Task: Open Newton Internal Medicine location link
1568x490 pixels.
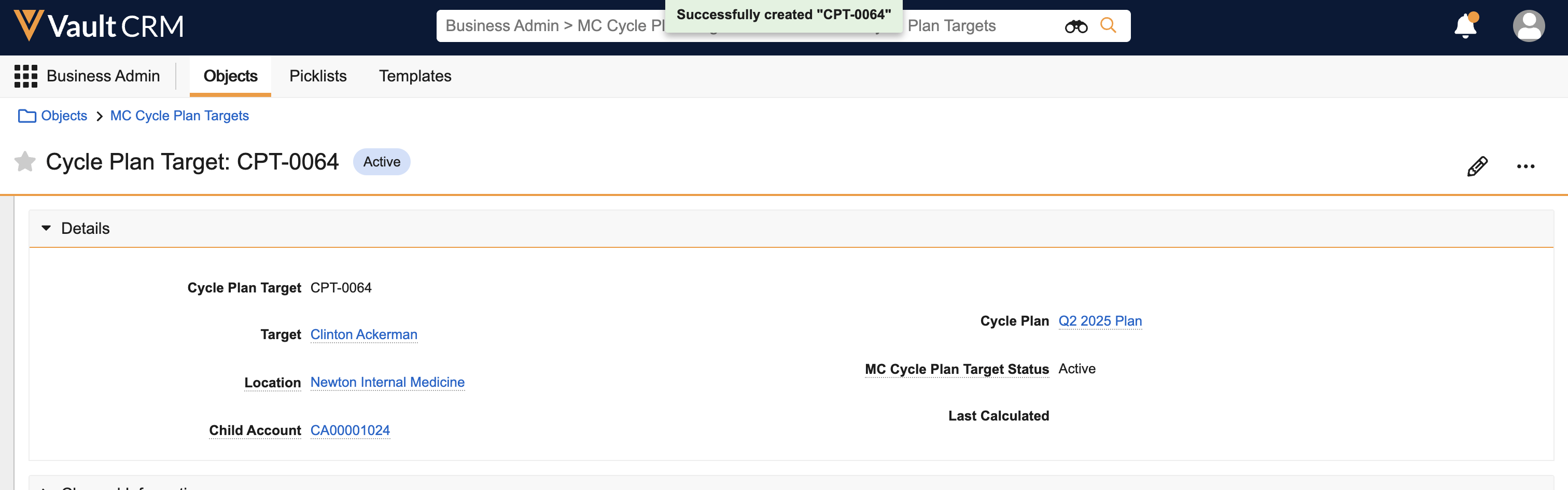Action: pyautogui.click(x=387, y=382)
